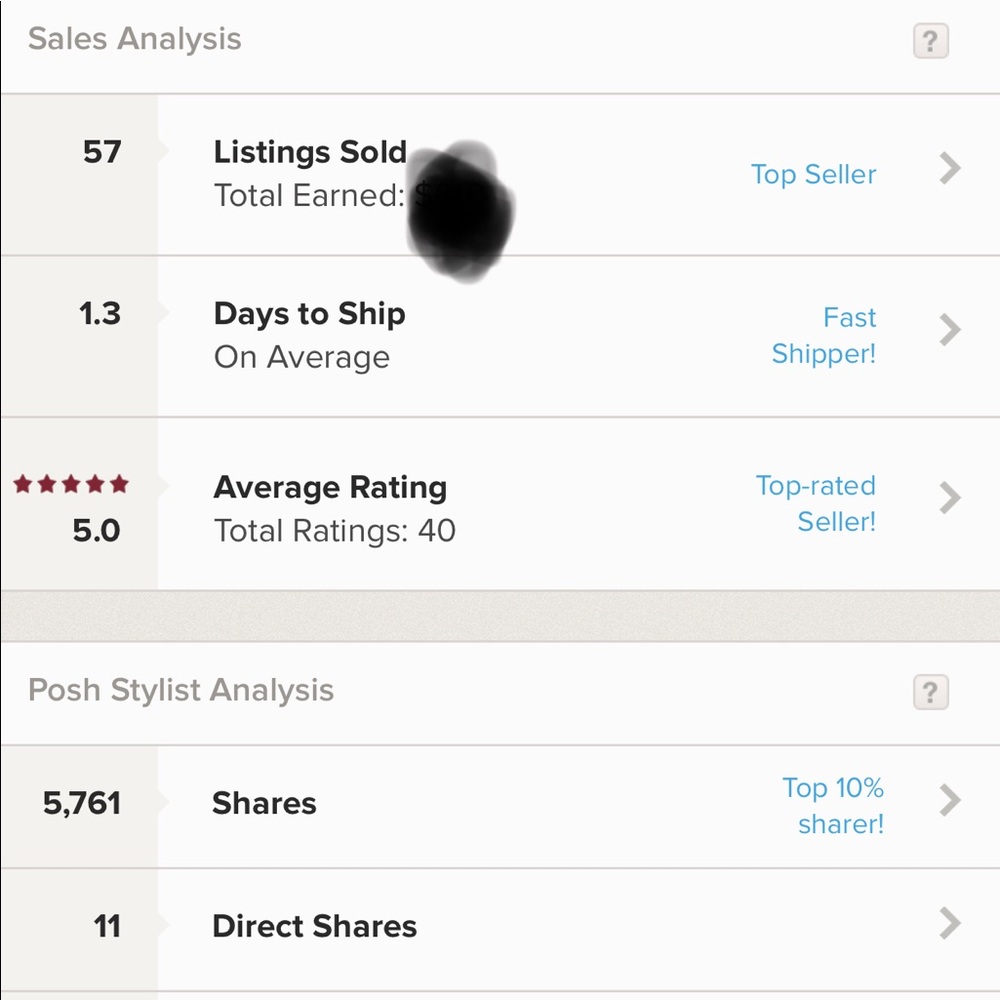
Task: Tap the five-star rating icons
Action: tap(71, 484)
